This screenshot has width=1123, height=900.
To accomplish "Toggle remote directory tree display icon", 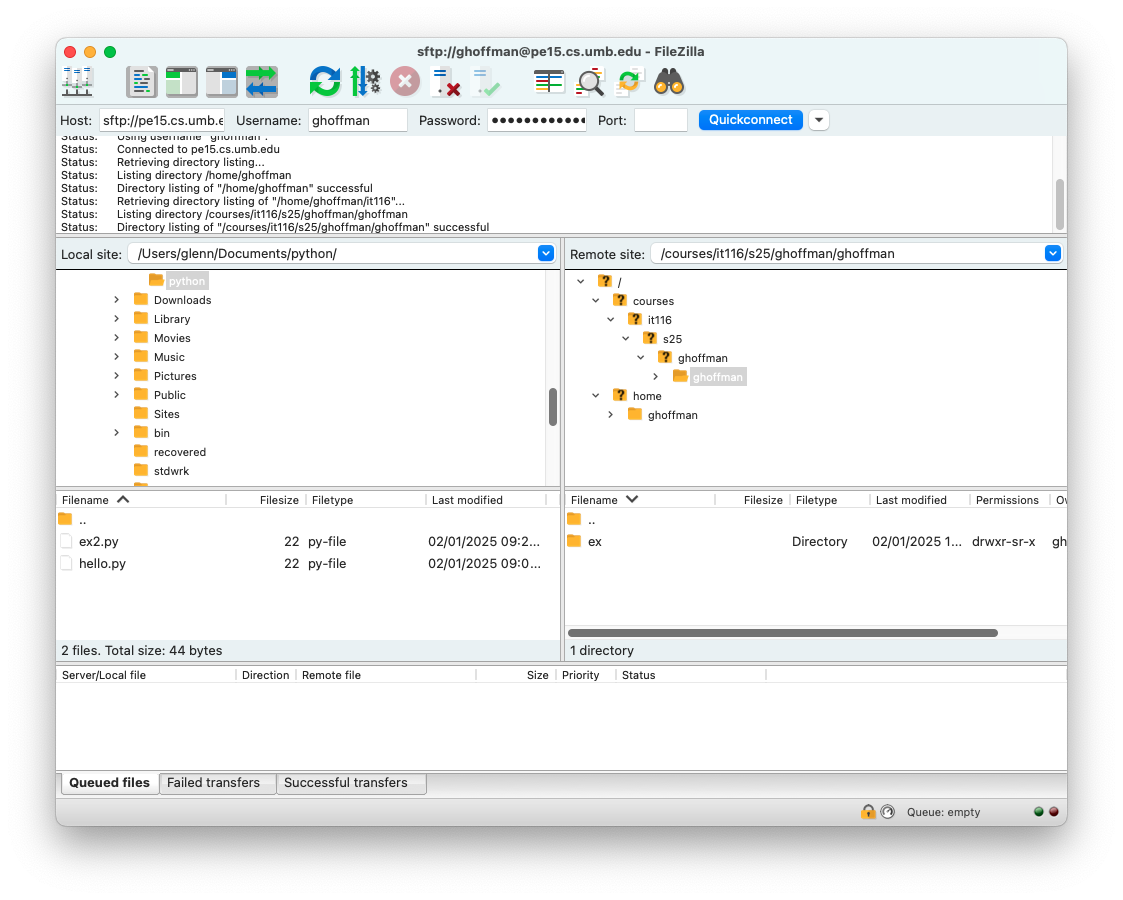I will coord(221,82).
